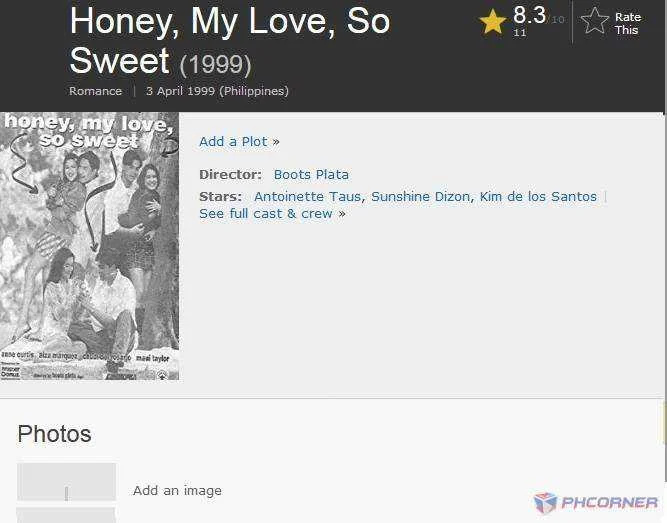
Task: Open Kim de los Santos's profile
Action: 538,197
